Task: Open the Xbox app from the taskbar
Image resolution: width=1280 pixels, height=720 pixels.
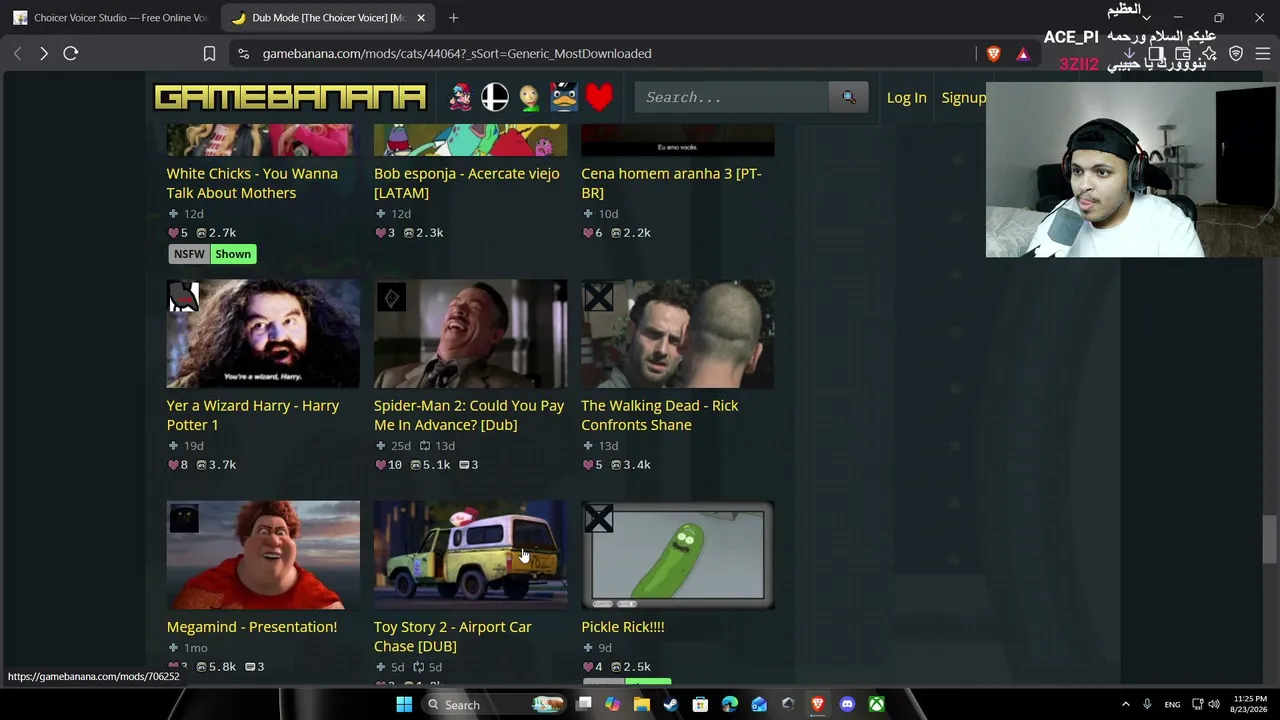Action: point(876,704)
